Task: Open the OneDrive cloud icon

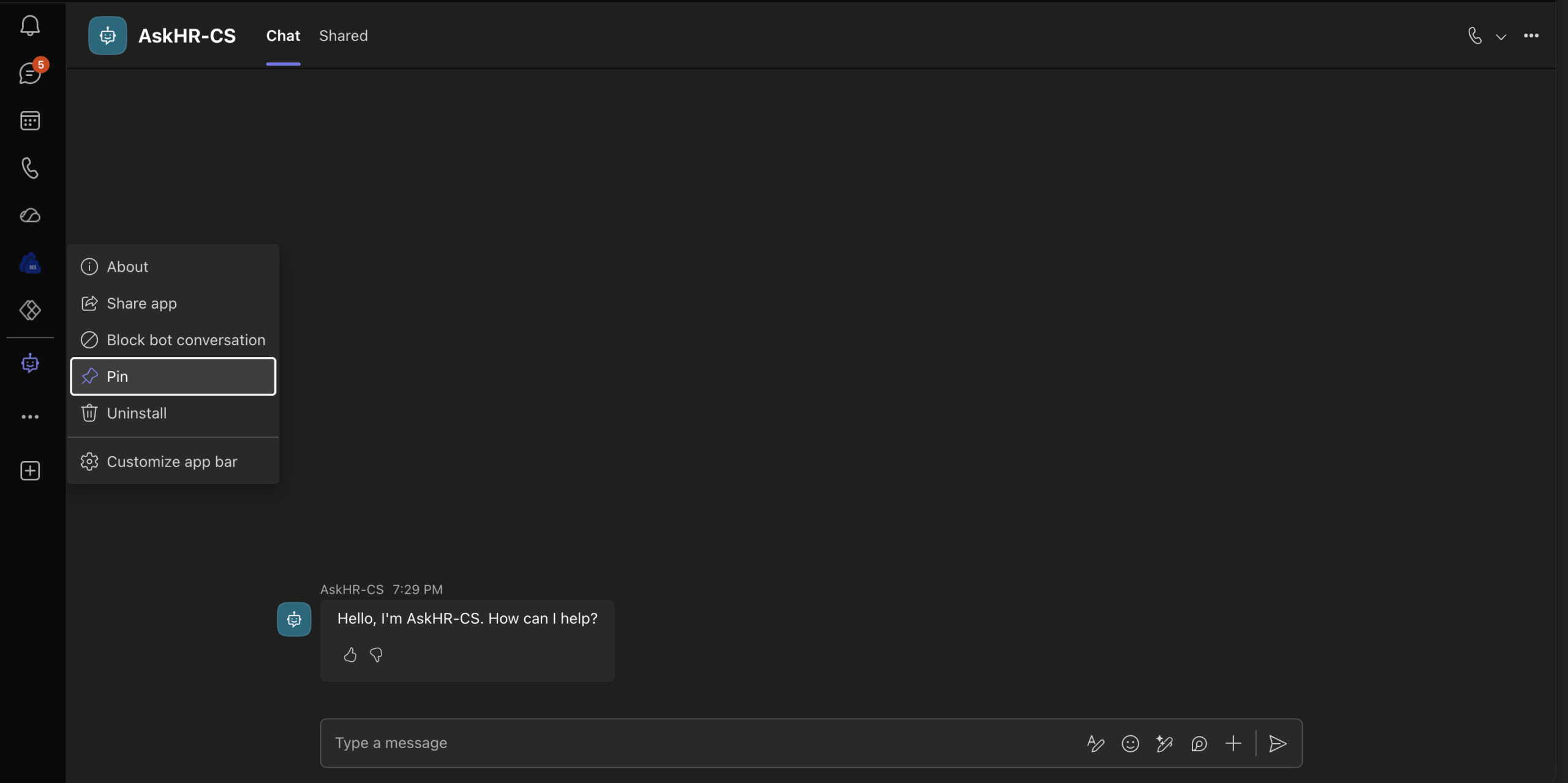Action: point(30,215)
